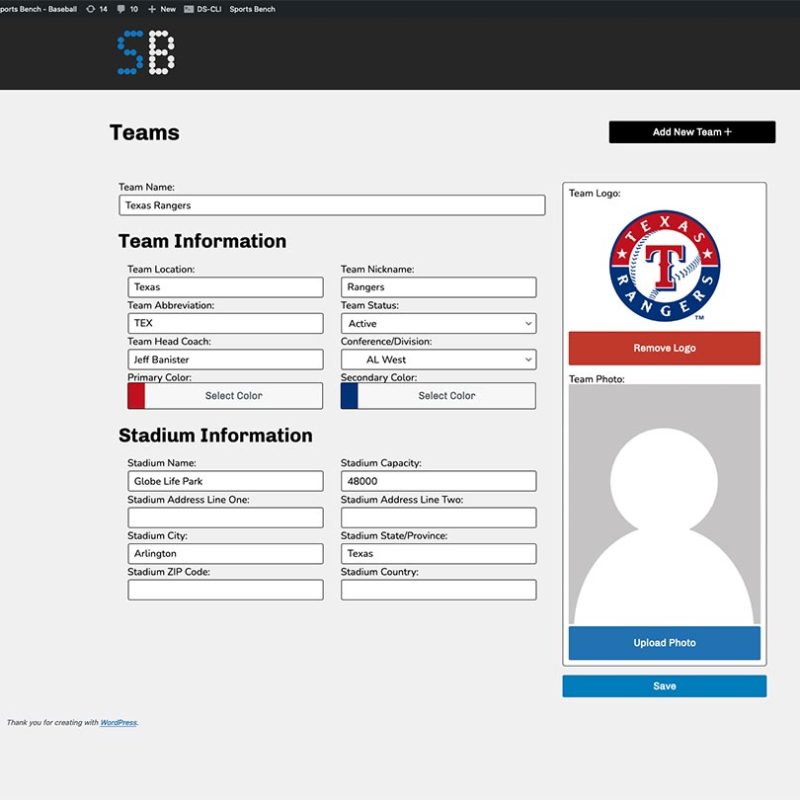Open the comments icon showing 10
This screenshot has height=800, width=800.
127,9
